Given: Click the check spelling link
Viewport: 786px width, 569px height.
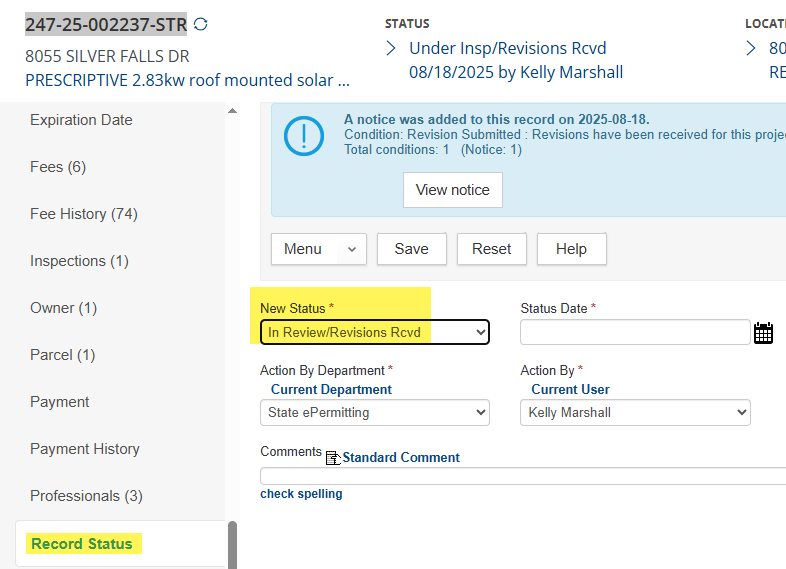Looking at the screenshot, I should click(301, 494).
